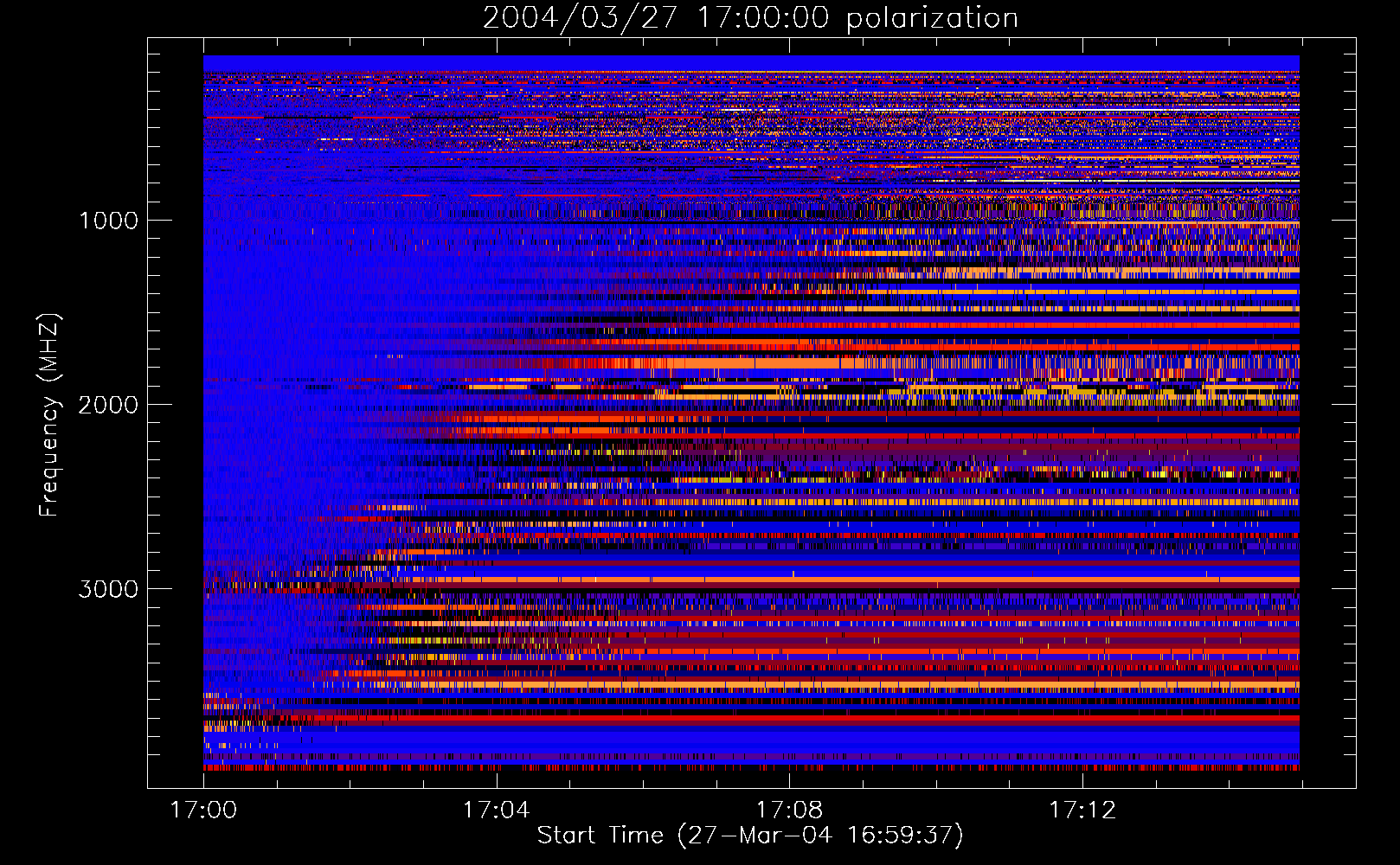1400x865 pixels.
Task: Click the 'Start Time (27-Mar-04 16:59:37)' axis label
Action: pos(750,836)
